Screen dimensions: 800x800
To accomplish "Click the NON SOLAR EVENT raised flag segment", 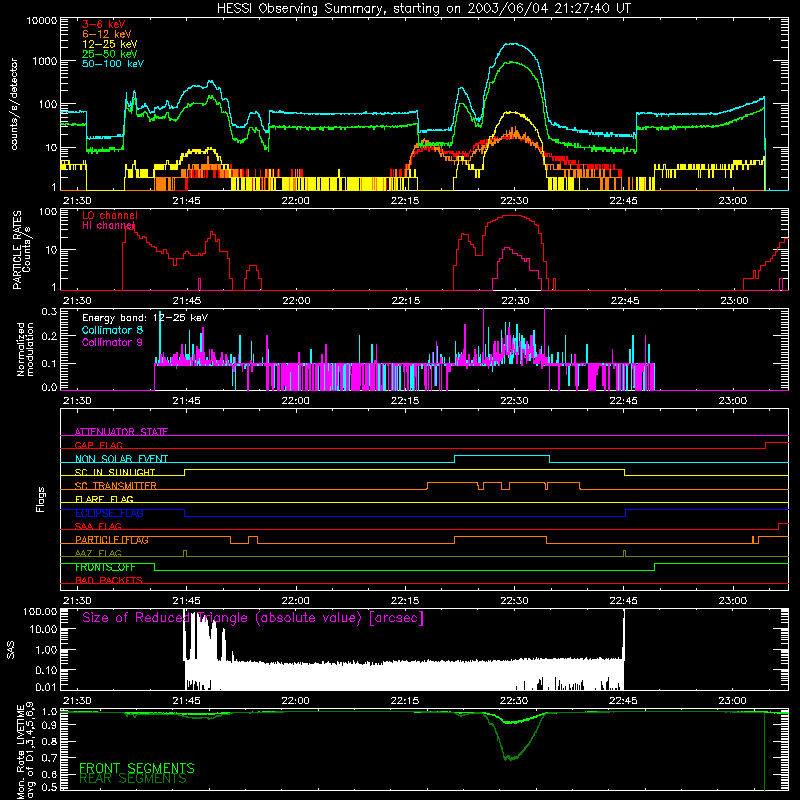I will pos(502,456).
